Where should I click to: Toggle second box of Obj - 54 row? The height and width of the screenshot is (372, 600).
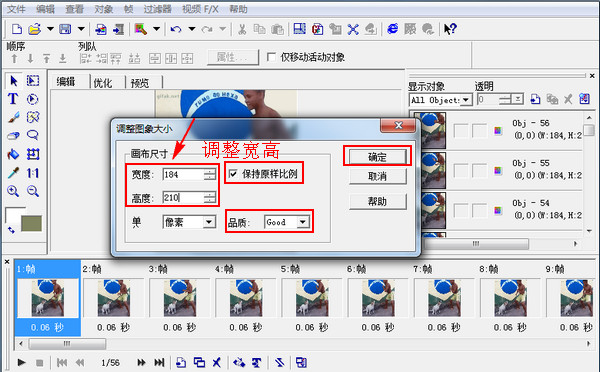point(479,210)
